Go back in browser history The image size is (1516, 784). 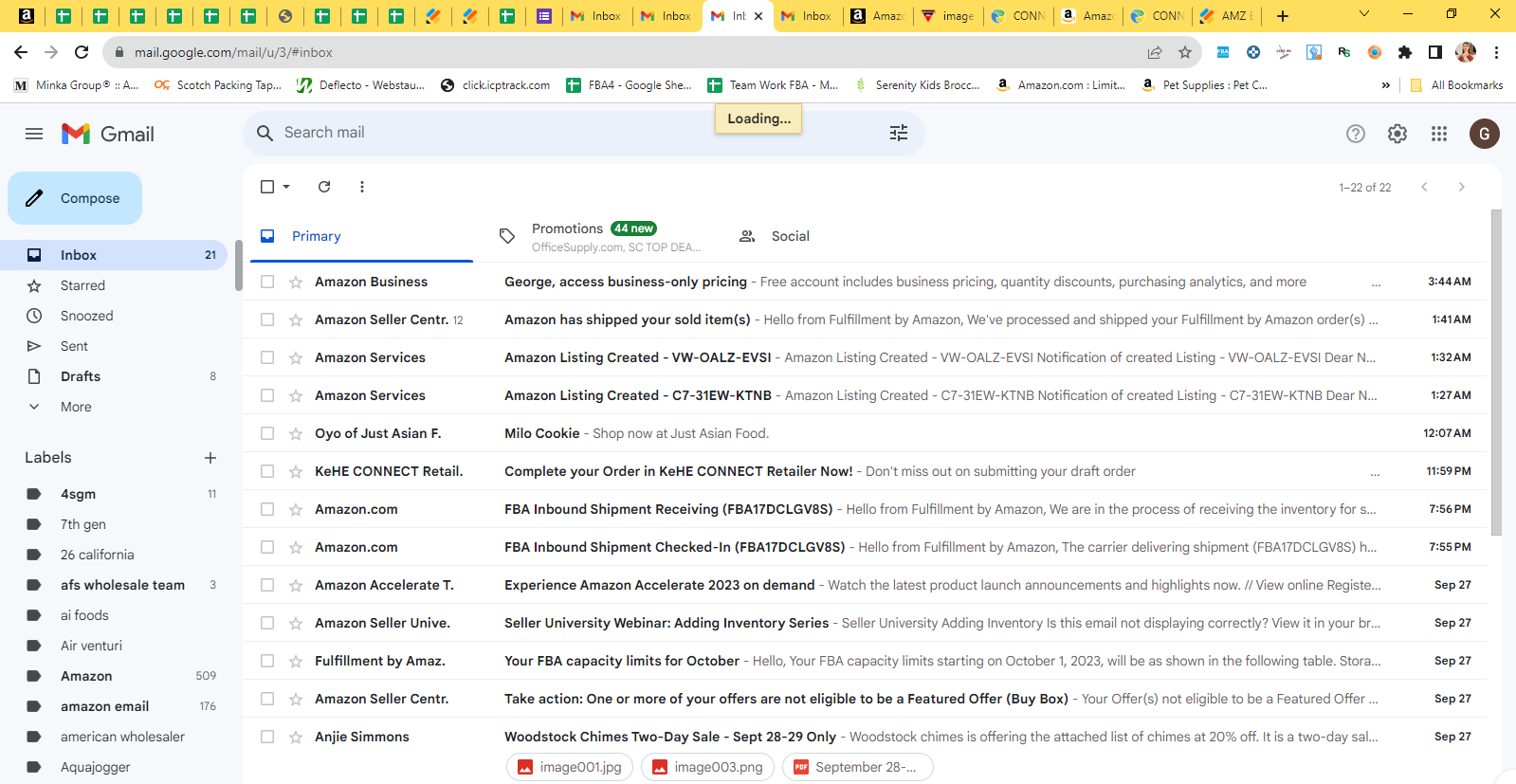pyautogui.click(x=21, y=52)
